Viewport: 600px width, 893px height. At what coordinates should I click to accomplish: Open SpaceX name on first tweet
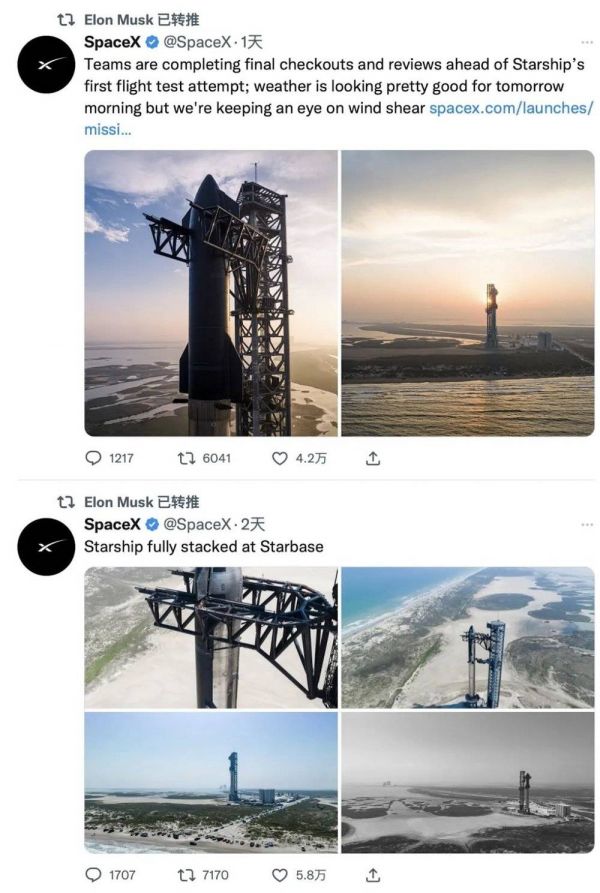(x=112, y=42)
